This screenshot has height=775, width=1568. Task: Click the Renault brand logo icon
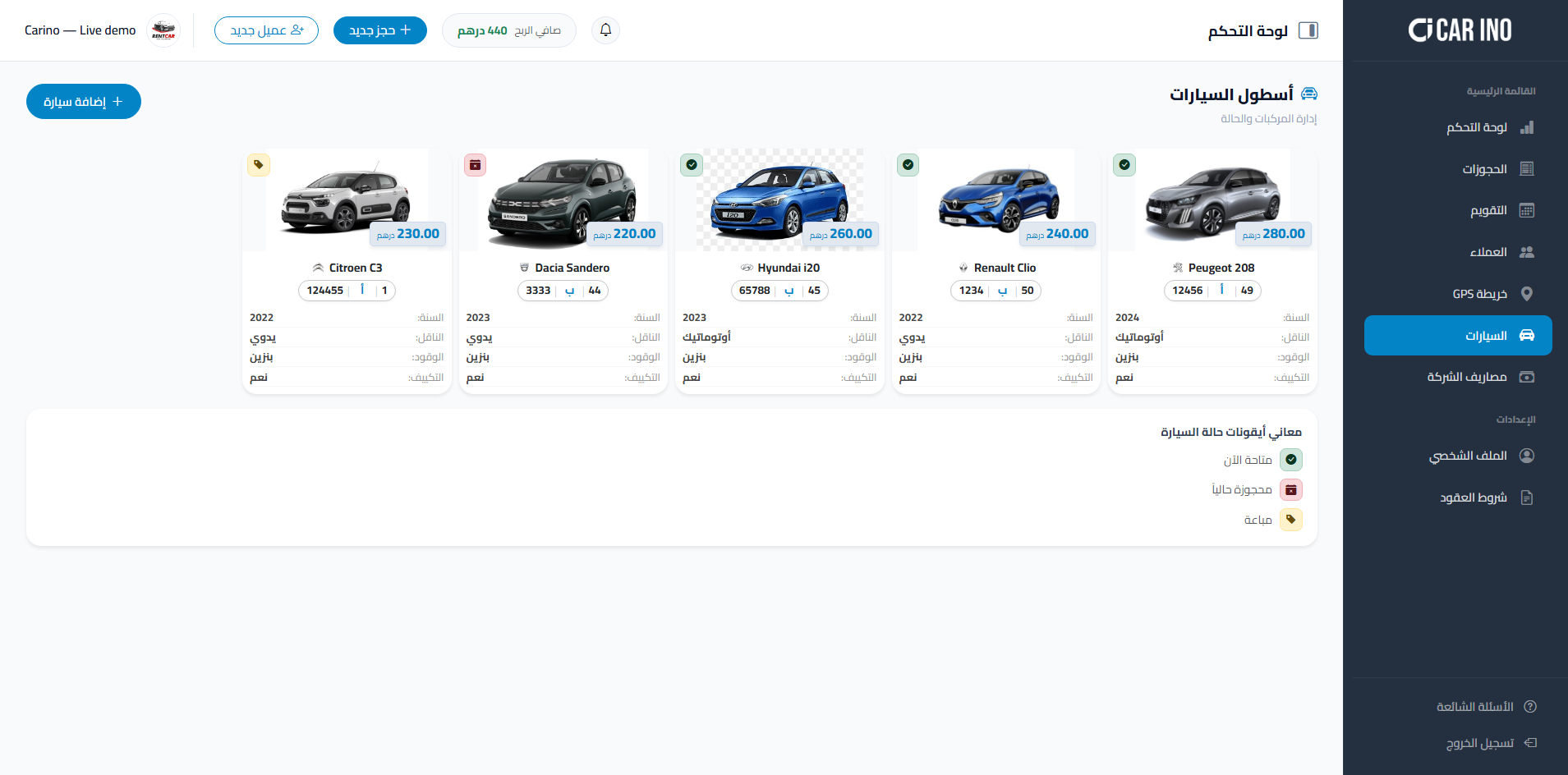click(x=963, y=268)
